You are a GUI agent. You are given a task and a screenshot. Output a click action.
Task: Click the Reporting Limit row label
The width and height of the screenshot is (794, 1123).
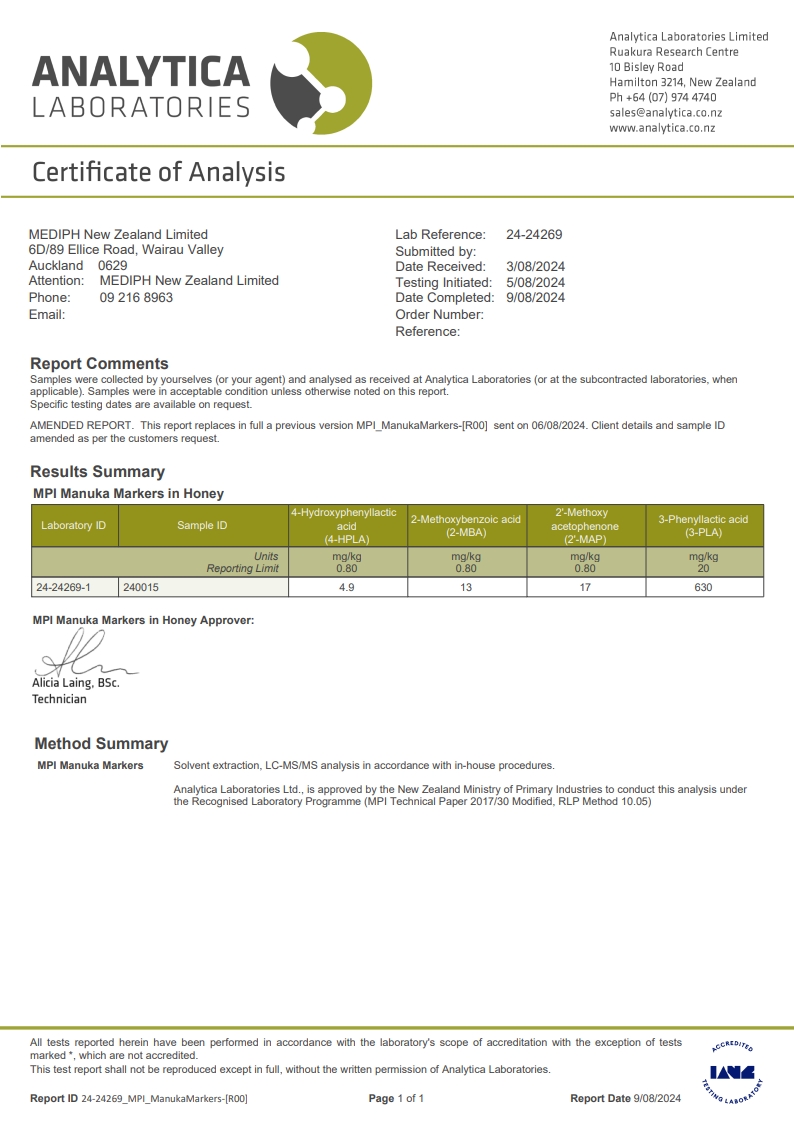242,569
